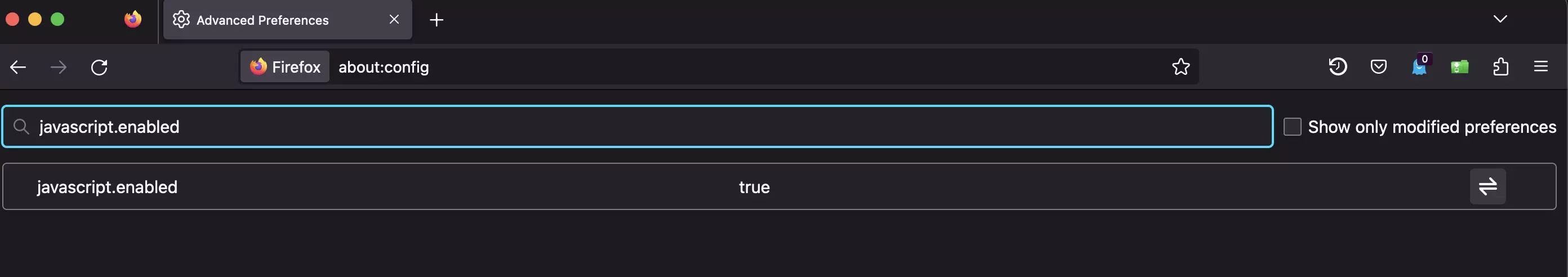Check Show only modified preferences
1568x277 pixels.
[x=1291, y=127]
